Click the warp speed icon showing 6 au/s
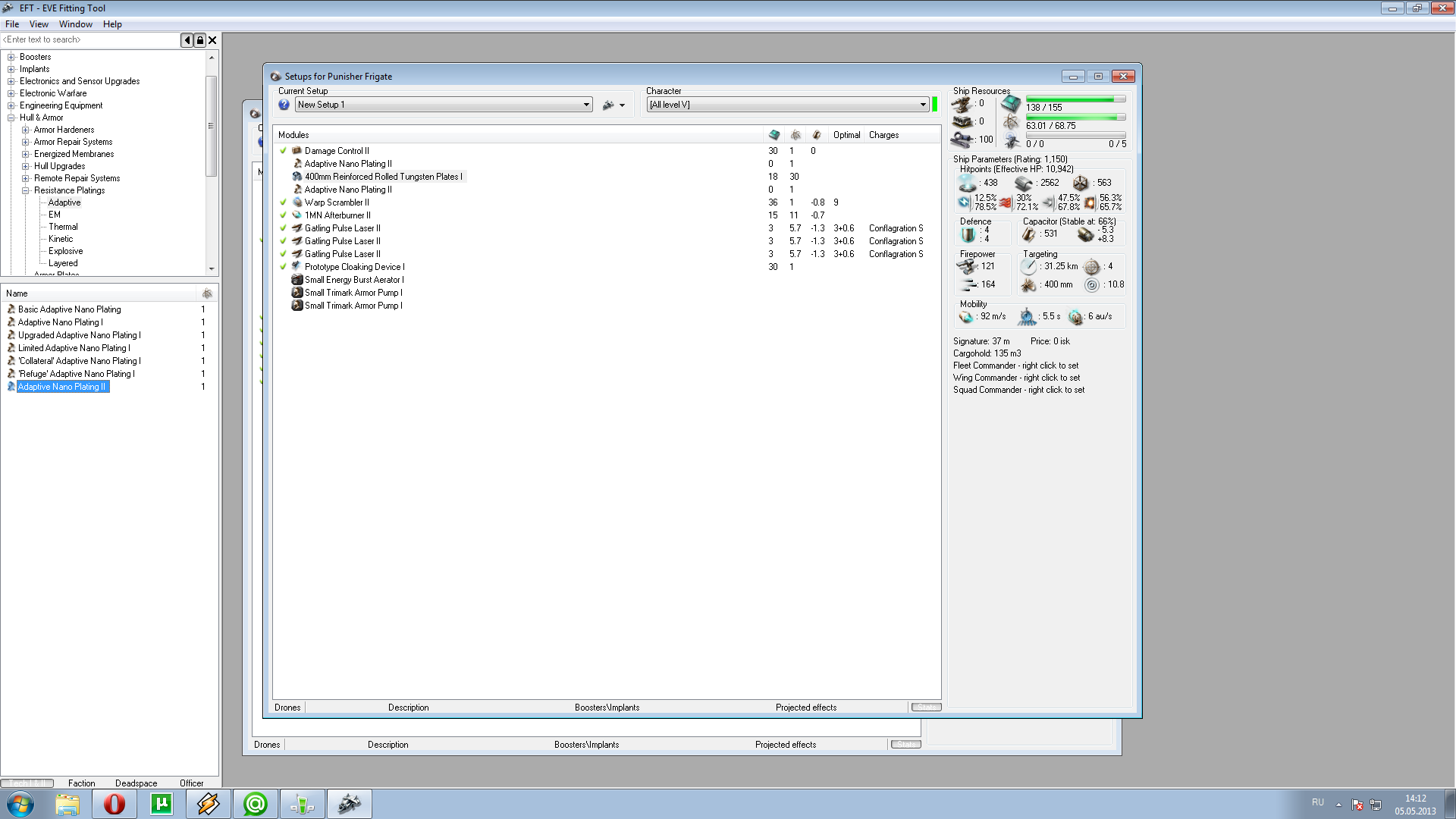 tap(1075, 317)
